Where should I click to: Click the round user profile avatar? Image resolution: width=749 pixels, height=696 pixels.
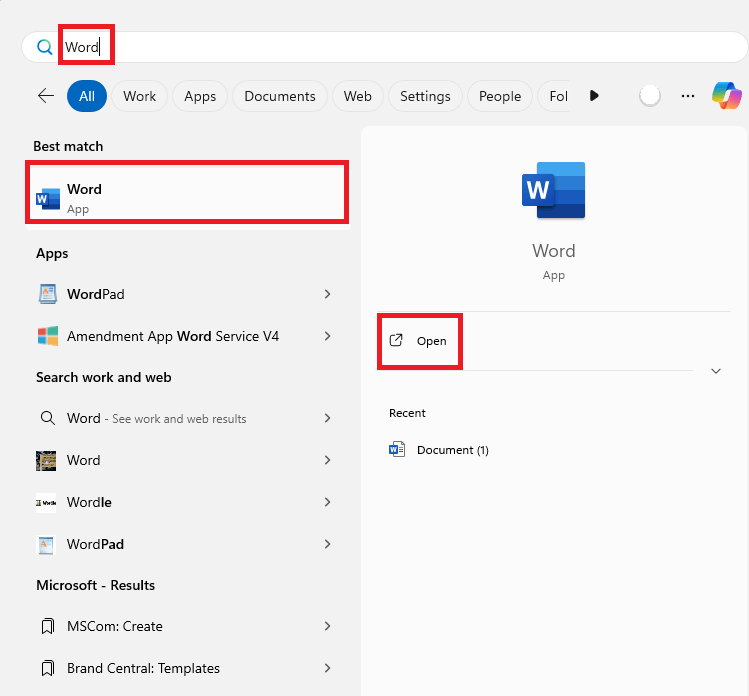coord(650,96)
